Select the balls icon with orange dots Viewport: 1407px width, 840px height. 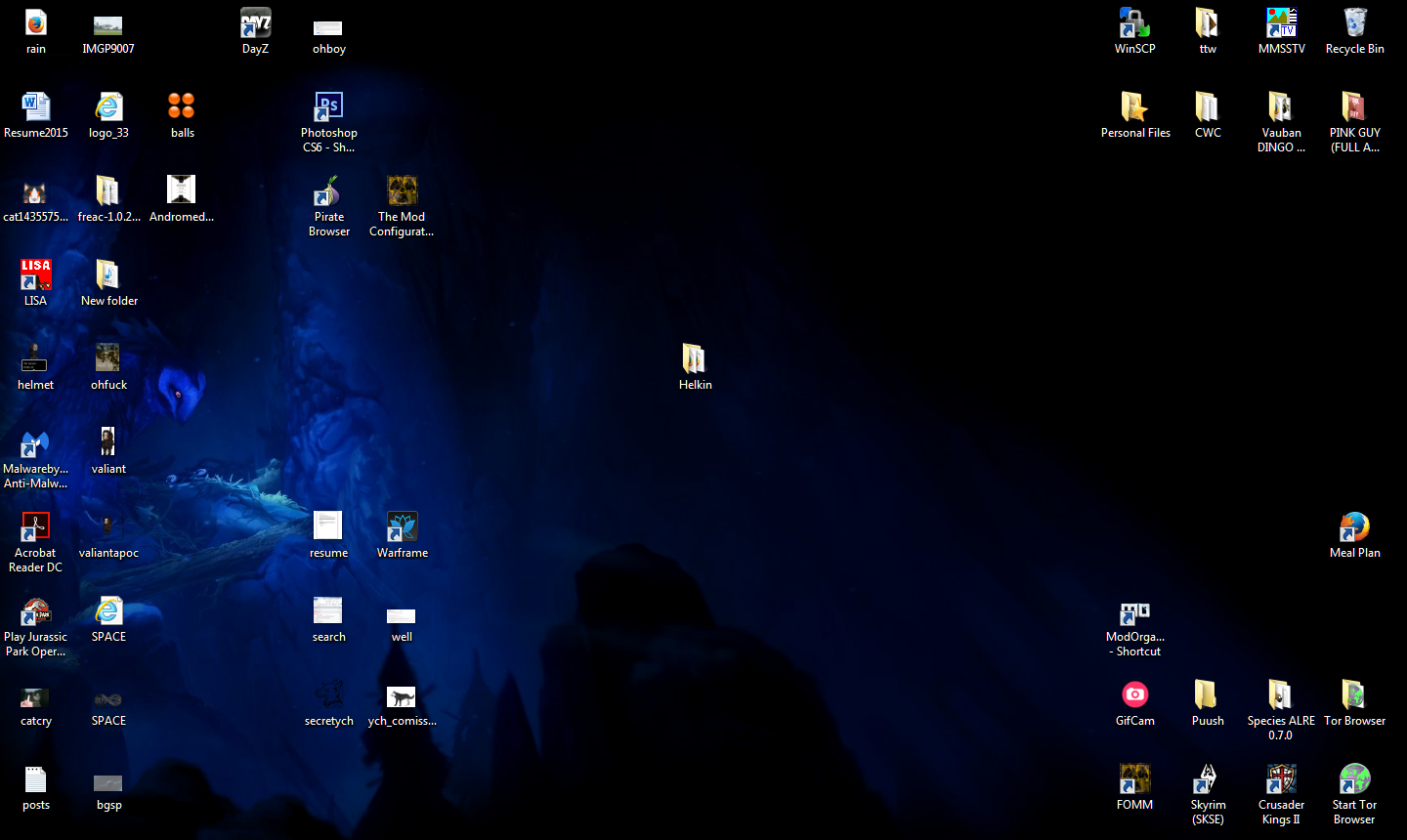coord(182,106)
